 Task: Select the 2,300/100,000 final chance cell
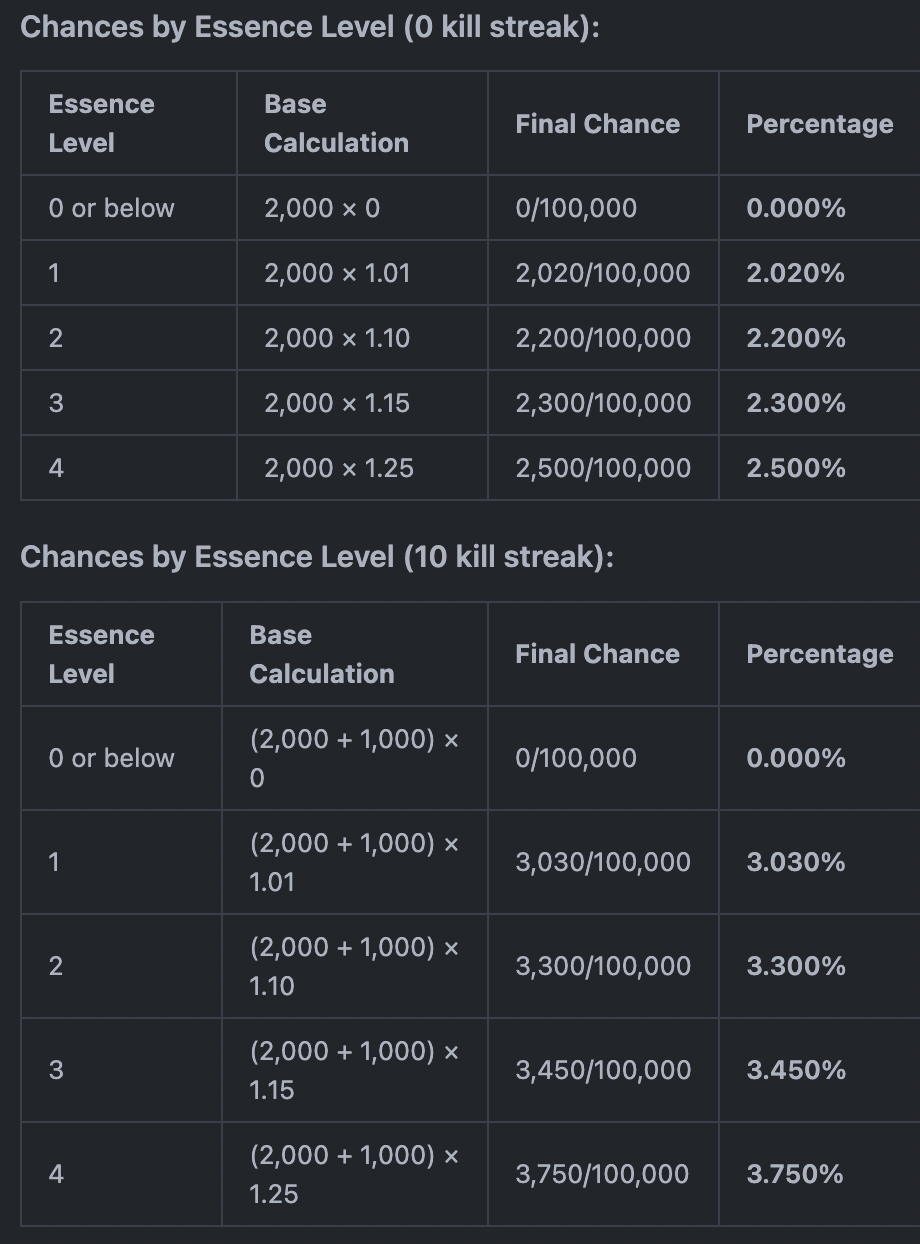point(602,403)
